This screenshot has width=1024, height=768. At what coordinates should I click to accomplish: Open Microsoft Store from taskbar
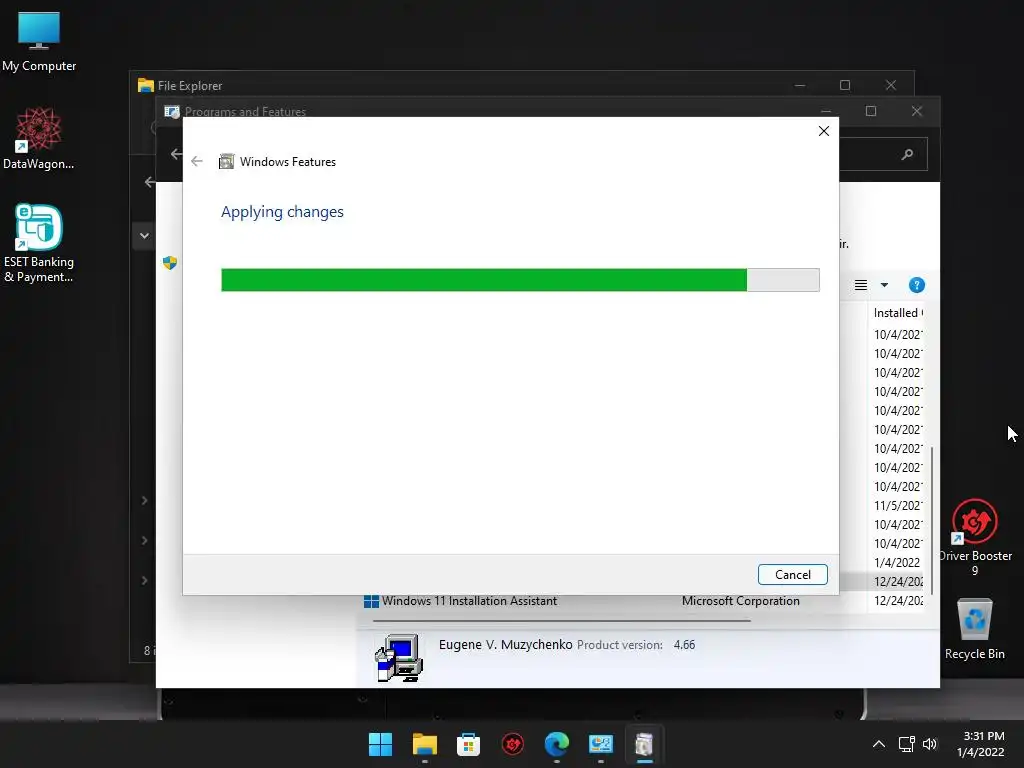tap(468, 744)
